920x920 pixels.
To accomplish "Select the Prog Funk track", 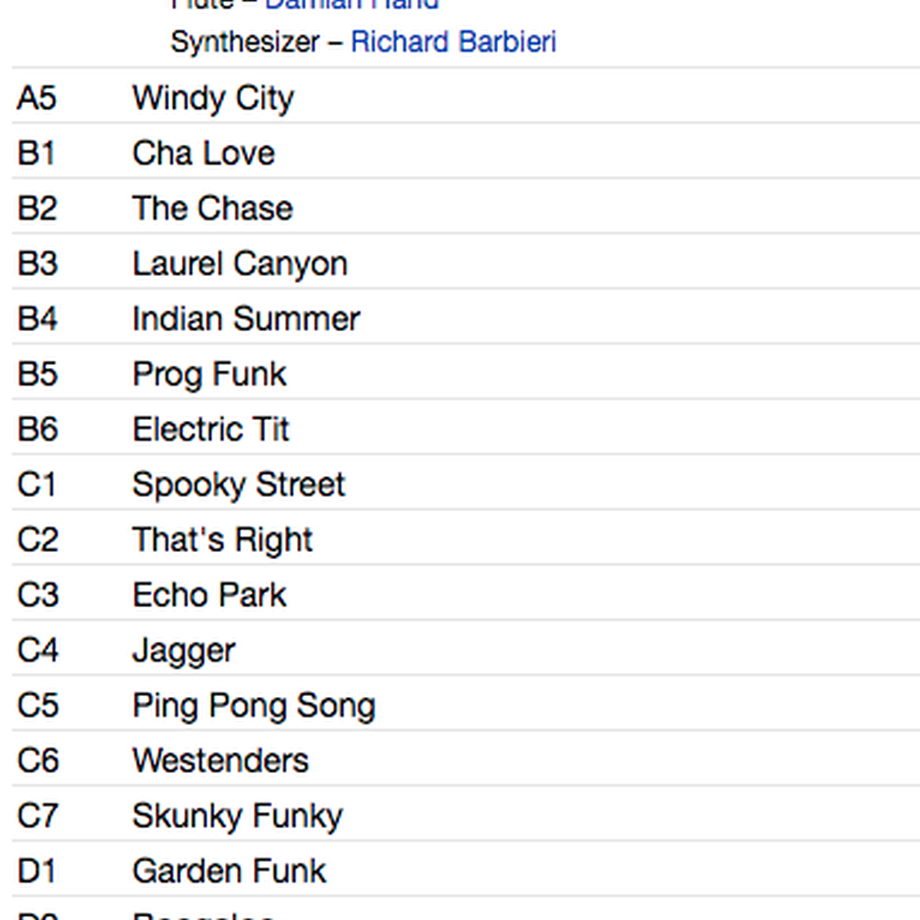I will [x=209, y=374].
